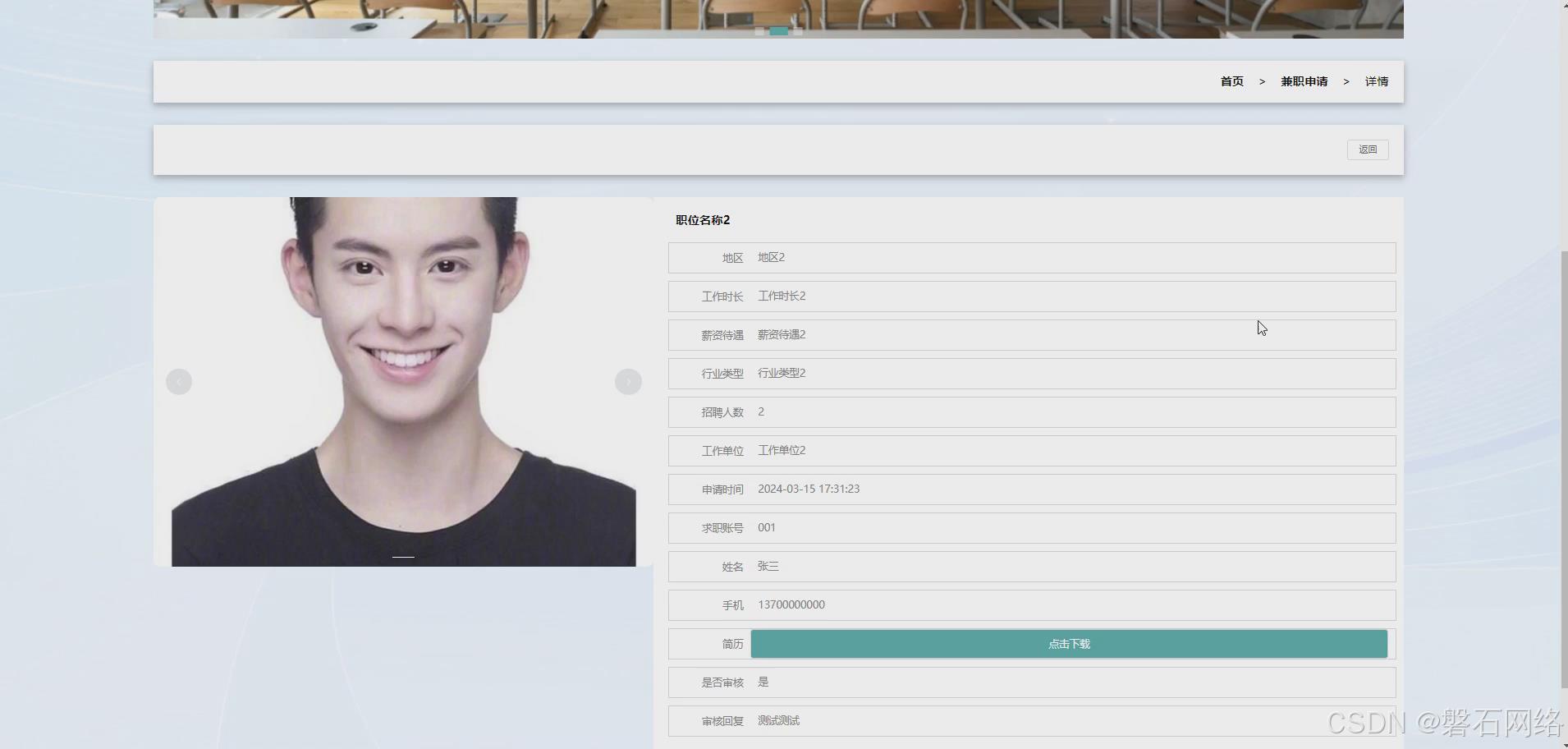
Task: Click the applicant portrait photo
Action: [403, 382]
